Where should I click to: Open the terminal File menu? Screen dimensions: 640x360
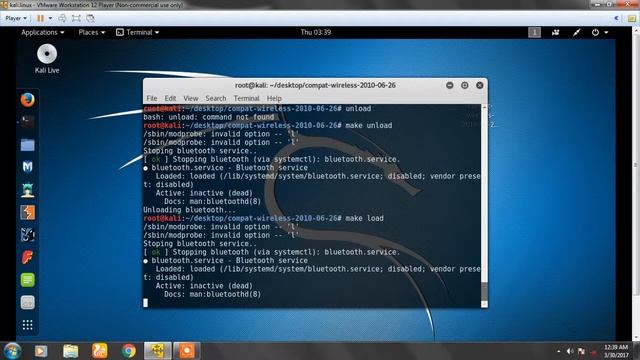(x=151, y=98)
